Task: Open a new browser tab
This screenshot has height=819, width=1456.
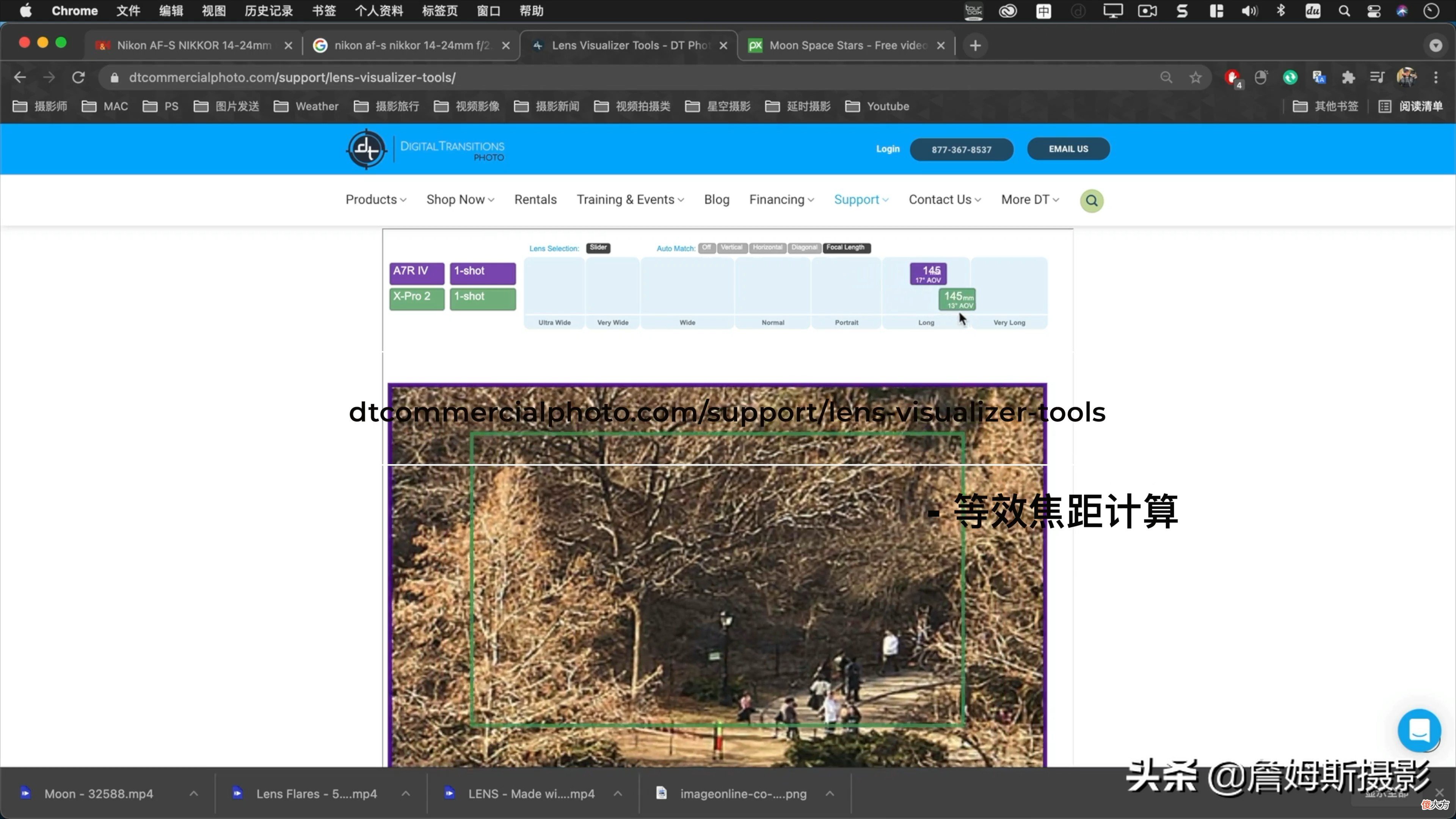Action: point(975,45)
